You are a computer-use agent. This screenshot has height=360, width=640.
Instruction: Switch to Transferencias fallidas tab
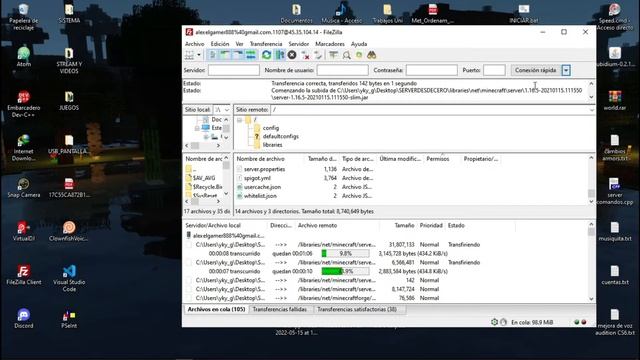coord(280,309)
